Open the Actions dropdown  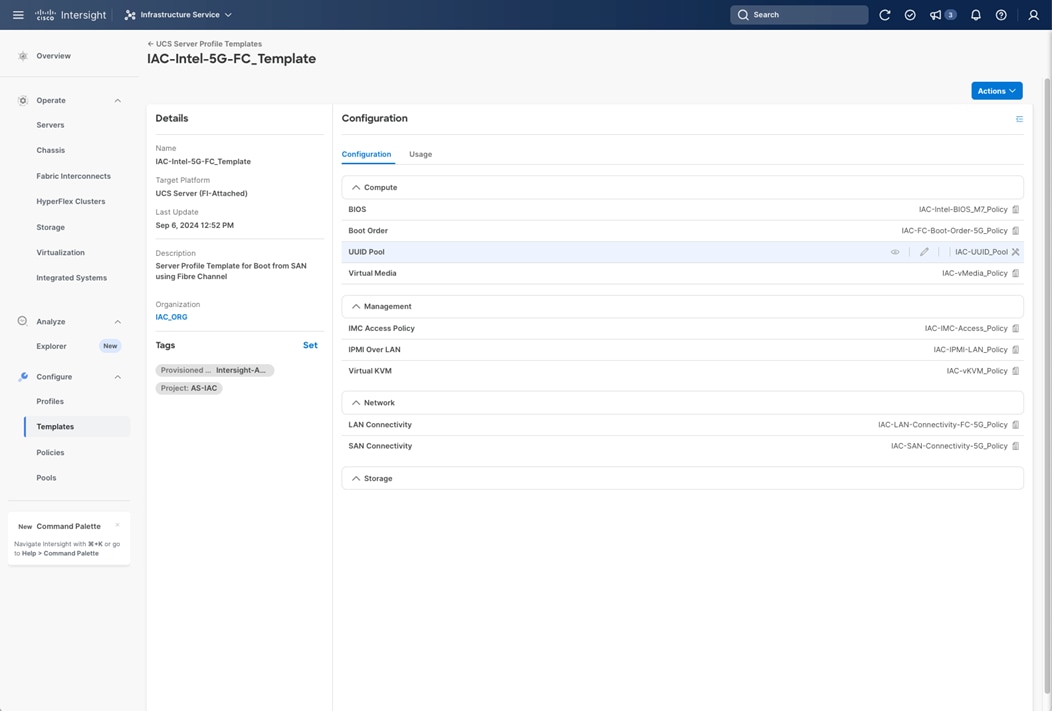click(996, 91)
